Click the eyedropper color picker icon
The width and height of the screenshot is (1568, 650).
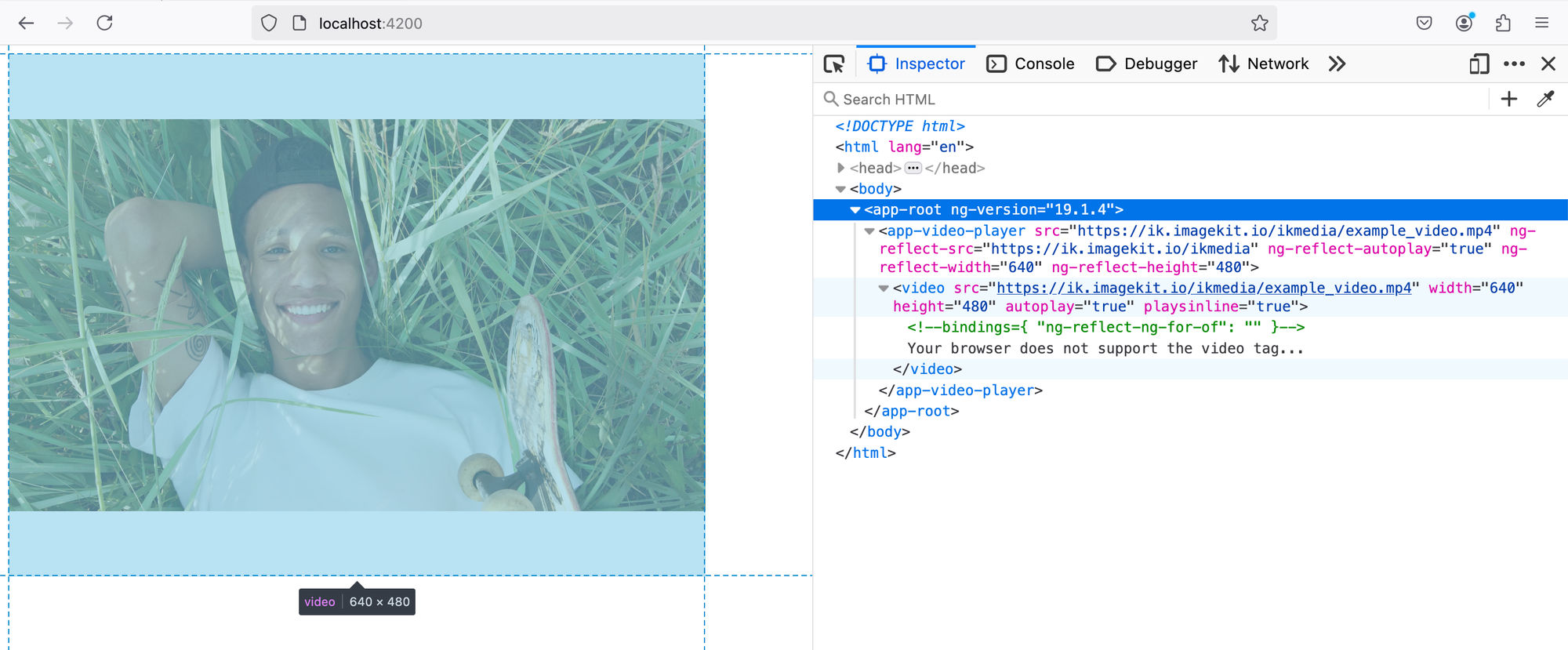[x=1545, y=100]
